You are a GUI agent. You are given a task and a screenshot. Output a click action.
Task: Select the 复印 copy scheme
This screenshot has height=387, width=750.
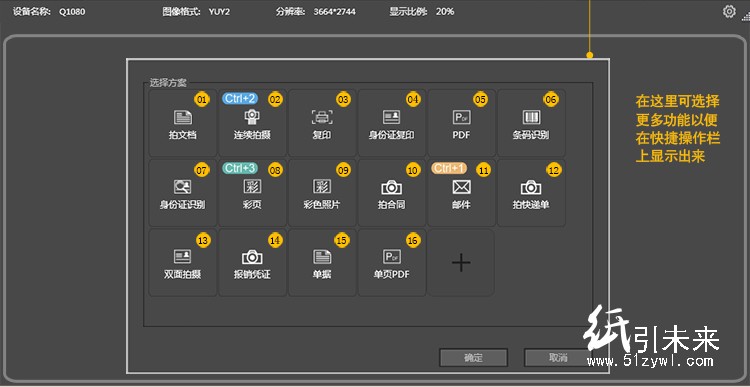322,123
